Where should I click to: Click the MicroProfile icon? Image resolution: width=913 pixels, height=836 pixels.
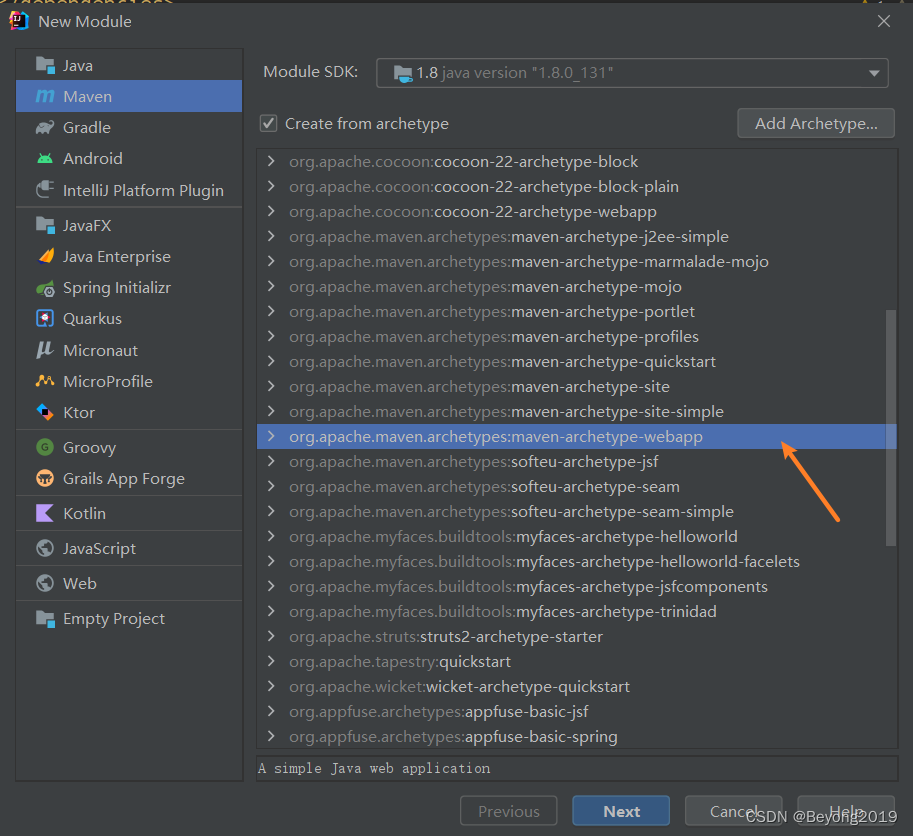pyautogui.click(x=45, y=381)
